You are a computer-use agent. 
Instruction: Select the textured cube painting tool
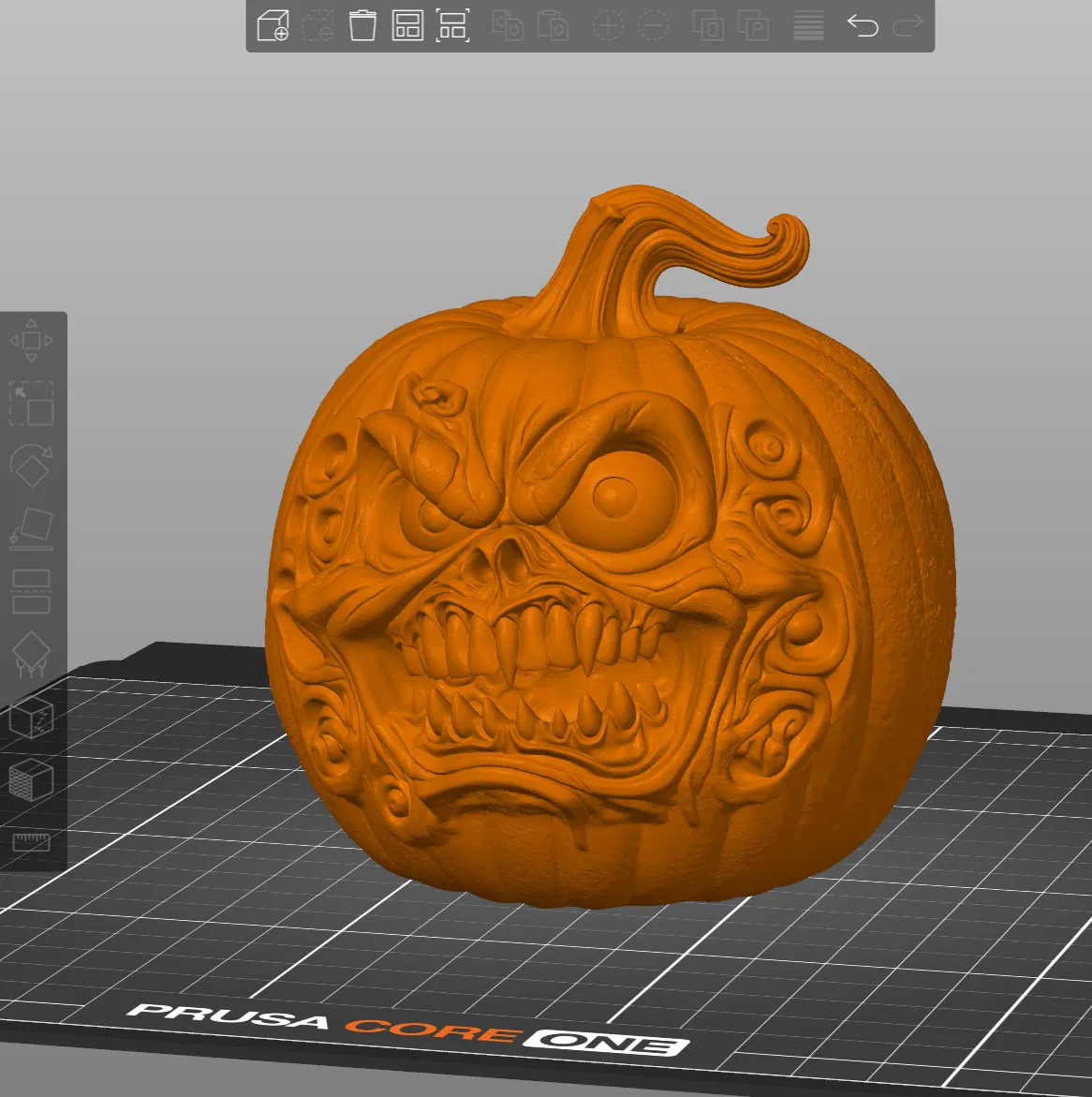click(x=32, y=779)
